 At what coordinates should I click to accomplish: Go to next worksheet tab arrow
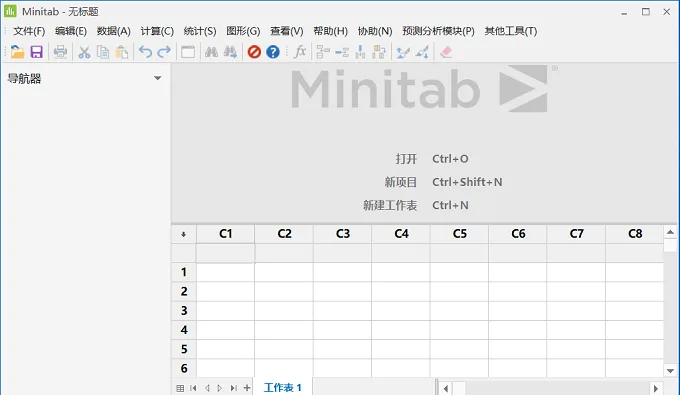click(220, 388)
